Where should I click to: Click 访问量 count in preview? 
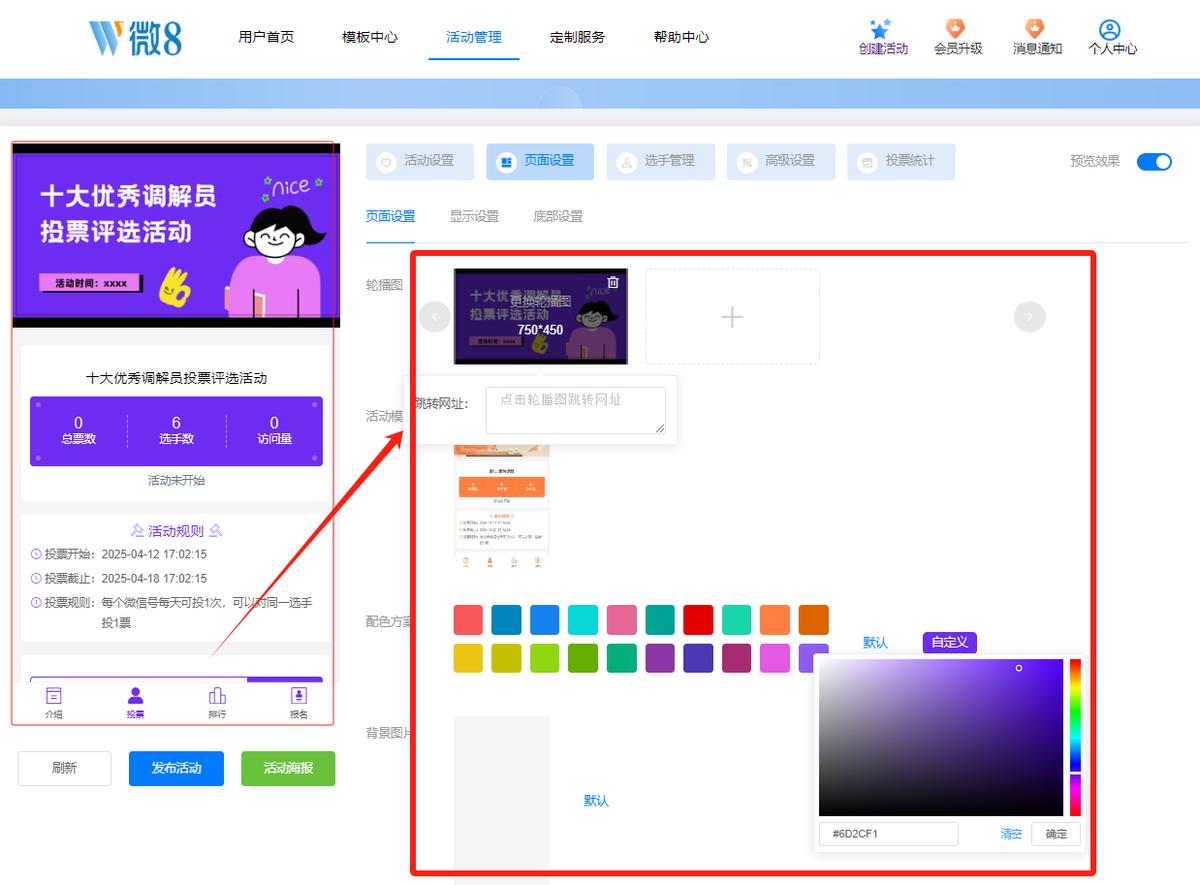[274, 430]
